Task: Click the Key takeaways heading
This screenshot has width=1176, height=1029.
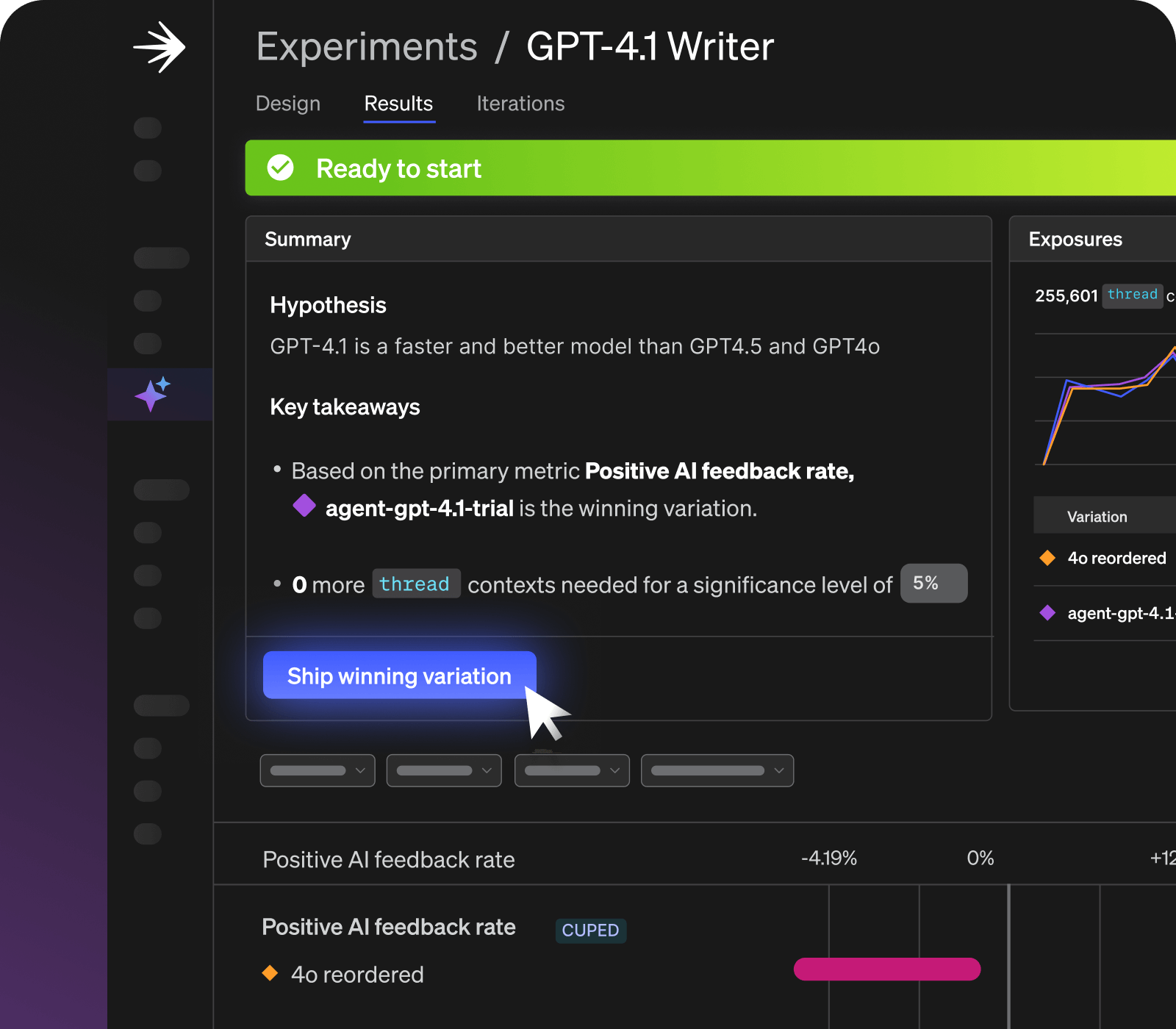Action: click(345, 406)
